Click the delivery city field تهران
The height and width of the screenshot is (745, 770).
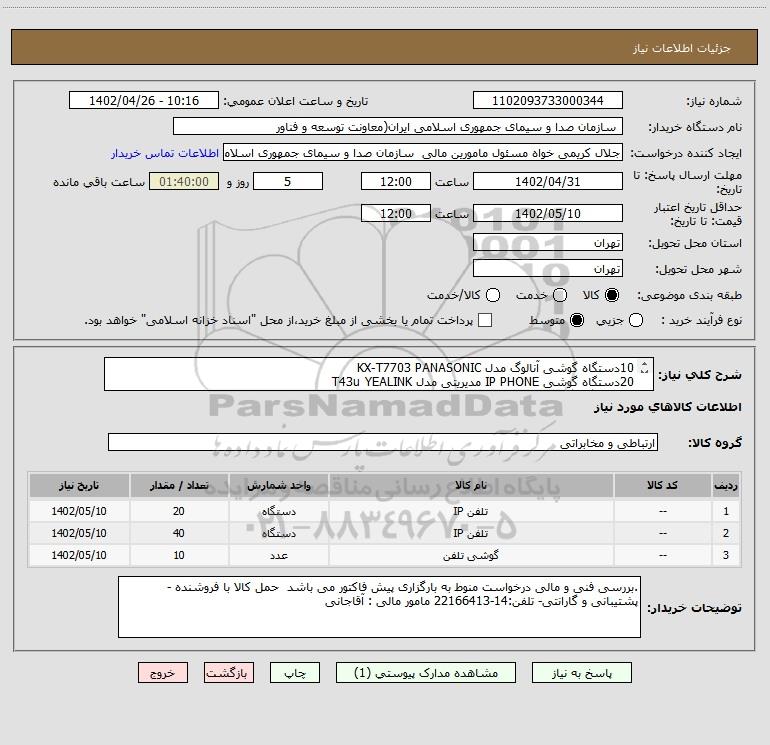click(x=548, y=269)
